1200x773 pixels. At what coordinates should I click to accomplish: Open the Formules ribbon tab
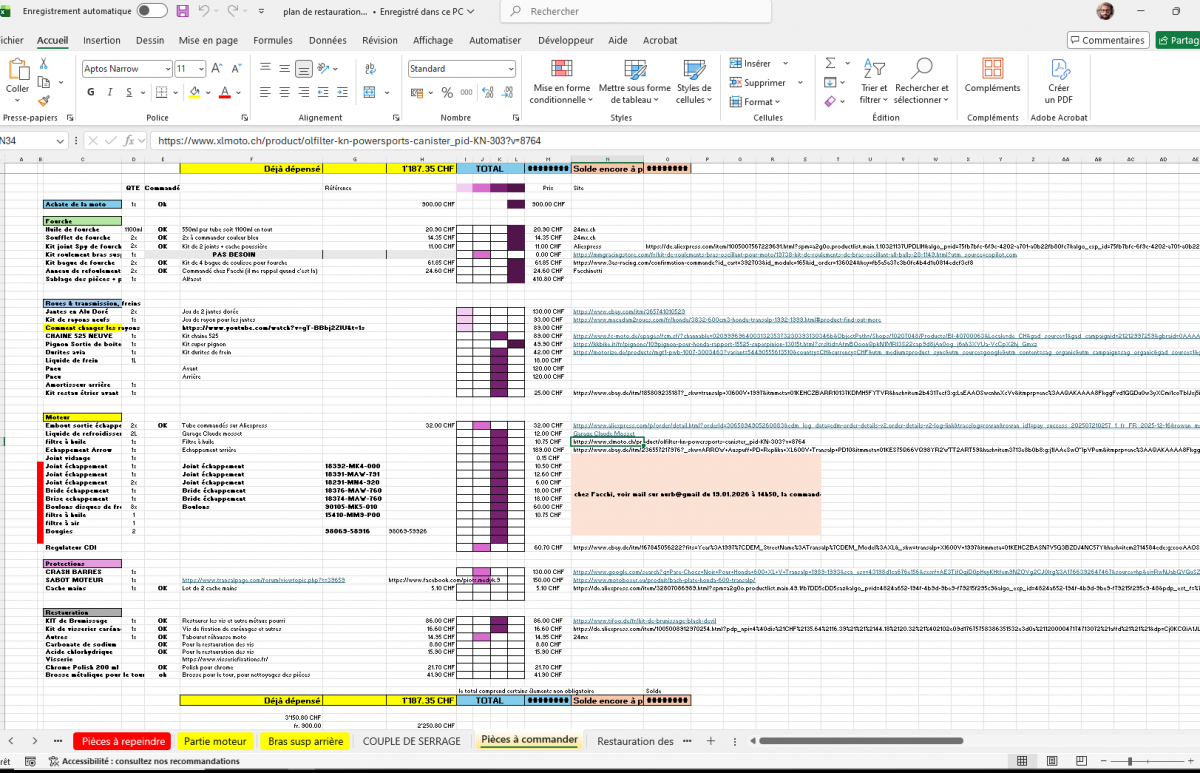point(273,40)
